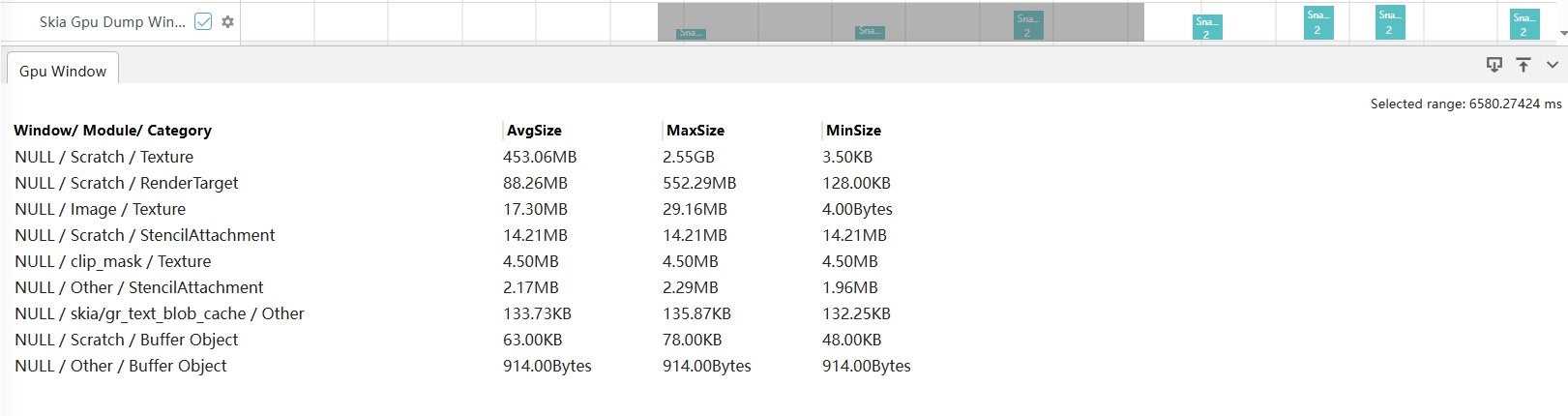Click the MaxSize column header
Viewport: 1568px width, 416px height.
[695, 131]
